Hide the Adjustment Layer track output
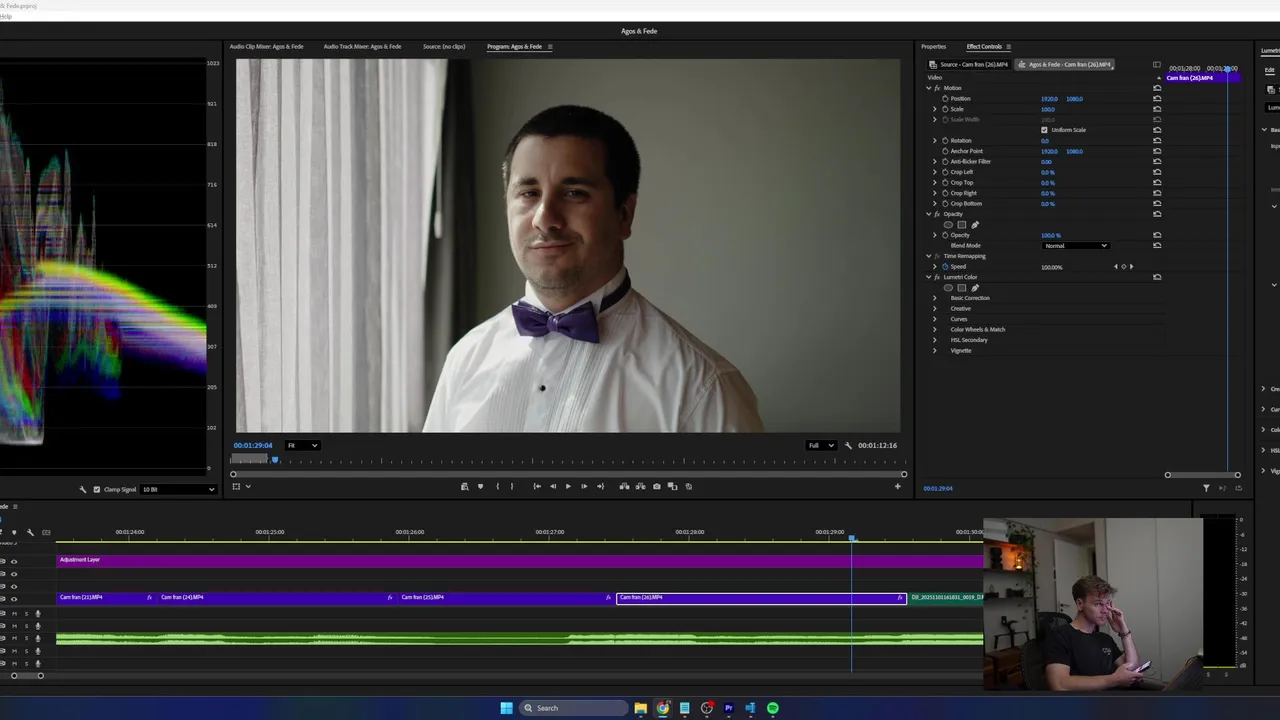Viewport: 1280px width, 720px height. pos(13,562)
